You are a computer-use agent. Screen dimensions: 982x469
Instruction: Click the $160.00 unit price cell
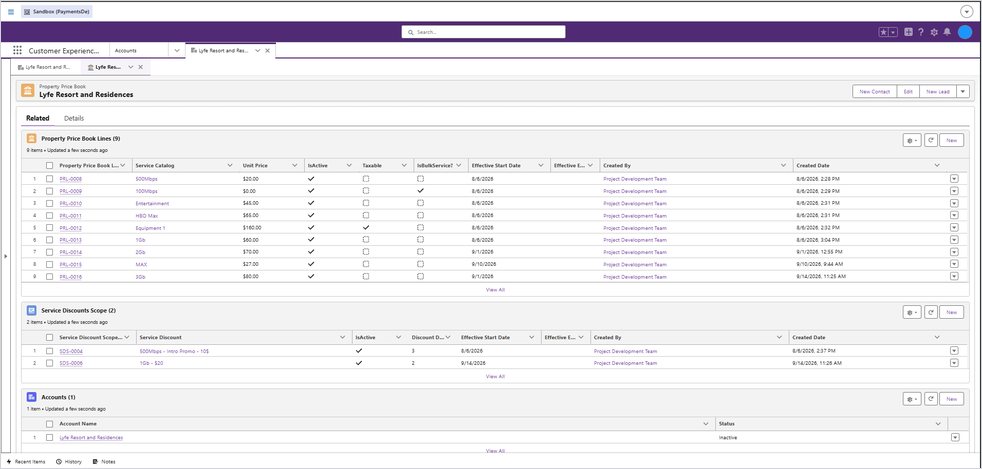coord(252,228)
